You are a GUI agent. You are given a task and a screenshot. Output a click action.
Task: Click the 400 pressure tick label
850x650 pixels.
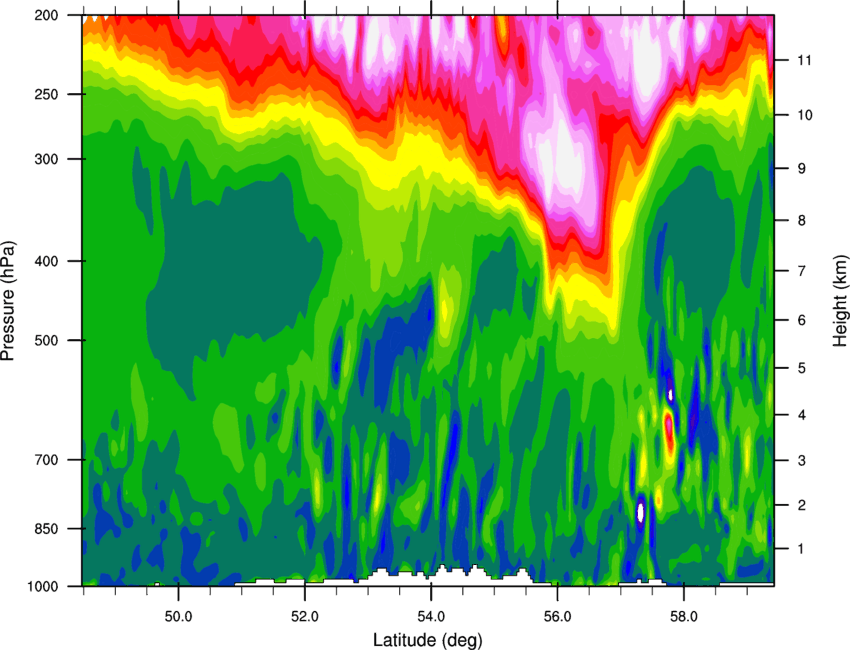coord(47,261)
